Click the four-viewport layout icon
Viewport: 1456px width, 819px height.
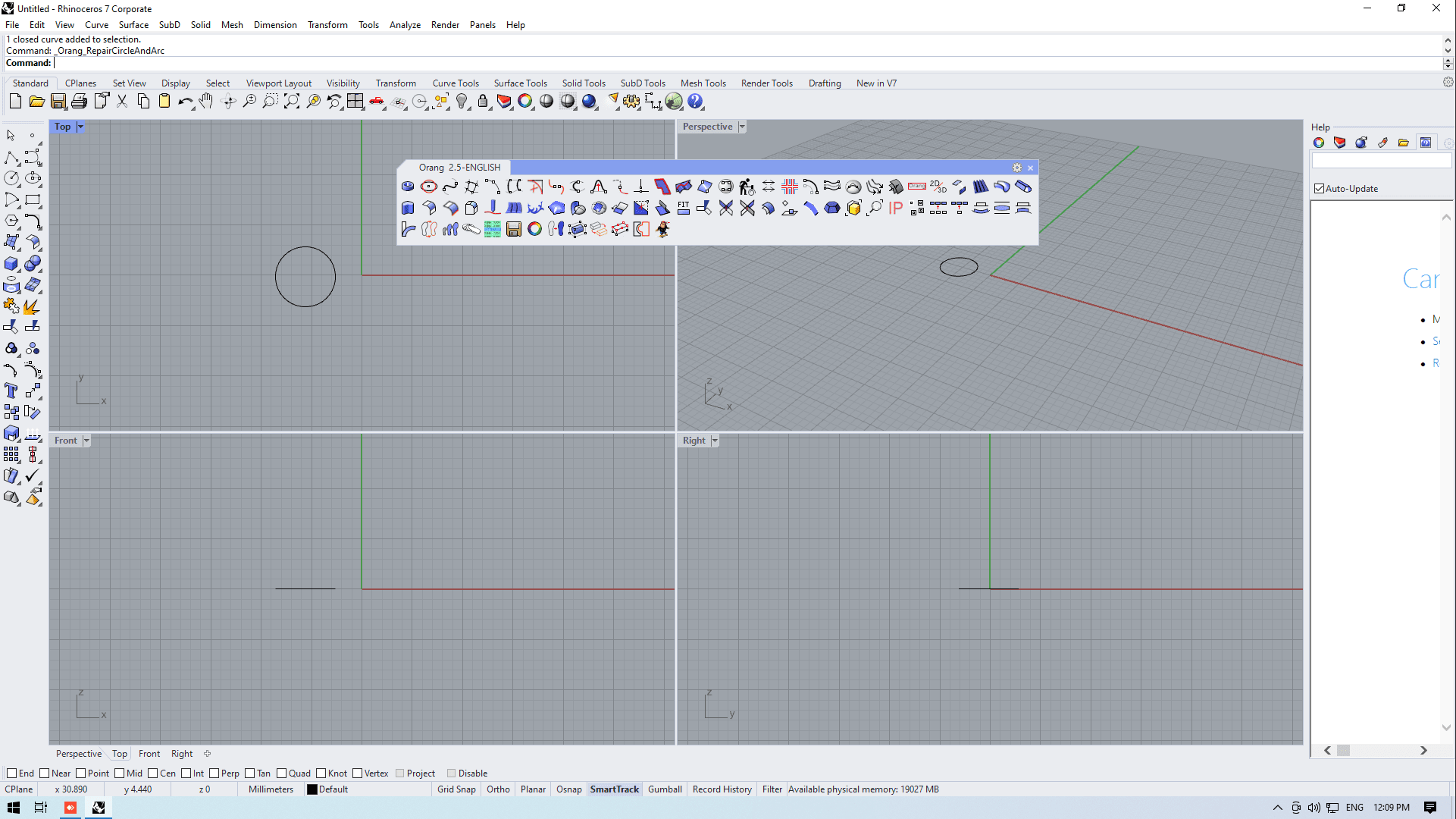tap(355, 102)
